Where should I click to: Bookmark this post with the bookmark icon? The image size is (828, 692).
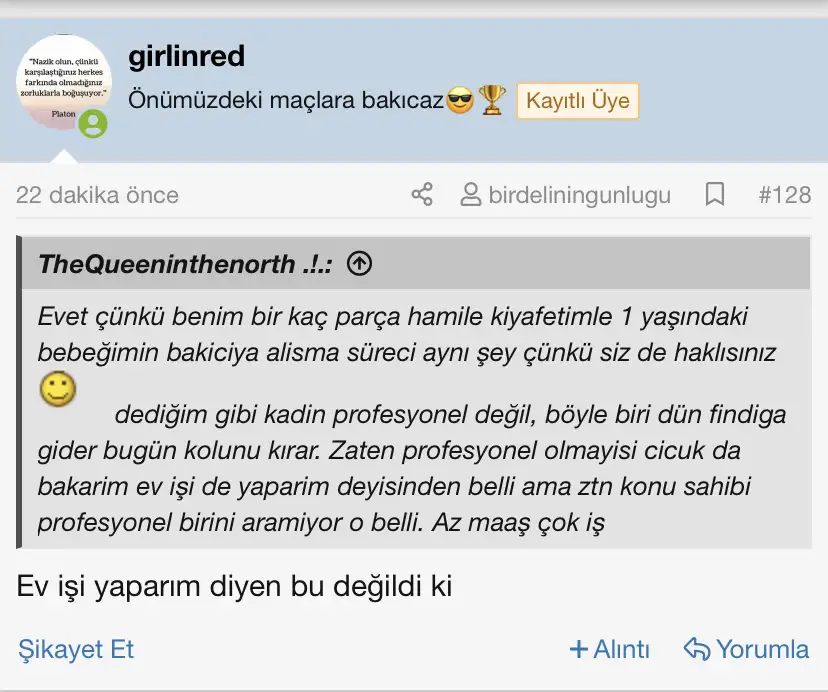pyautogui.click(x=715, y=194)
